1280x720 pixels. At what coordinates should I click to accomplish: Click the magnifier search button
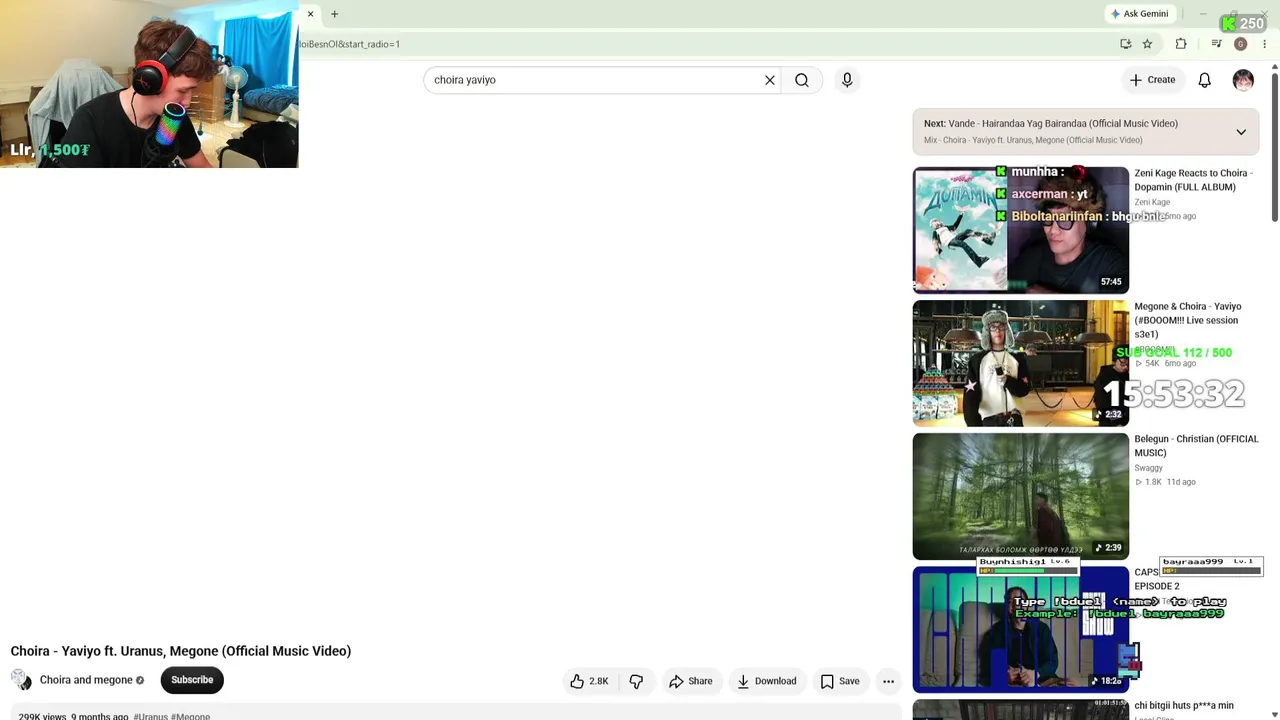(x=802, y=80)
